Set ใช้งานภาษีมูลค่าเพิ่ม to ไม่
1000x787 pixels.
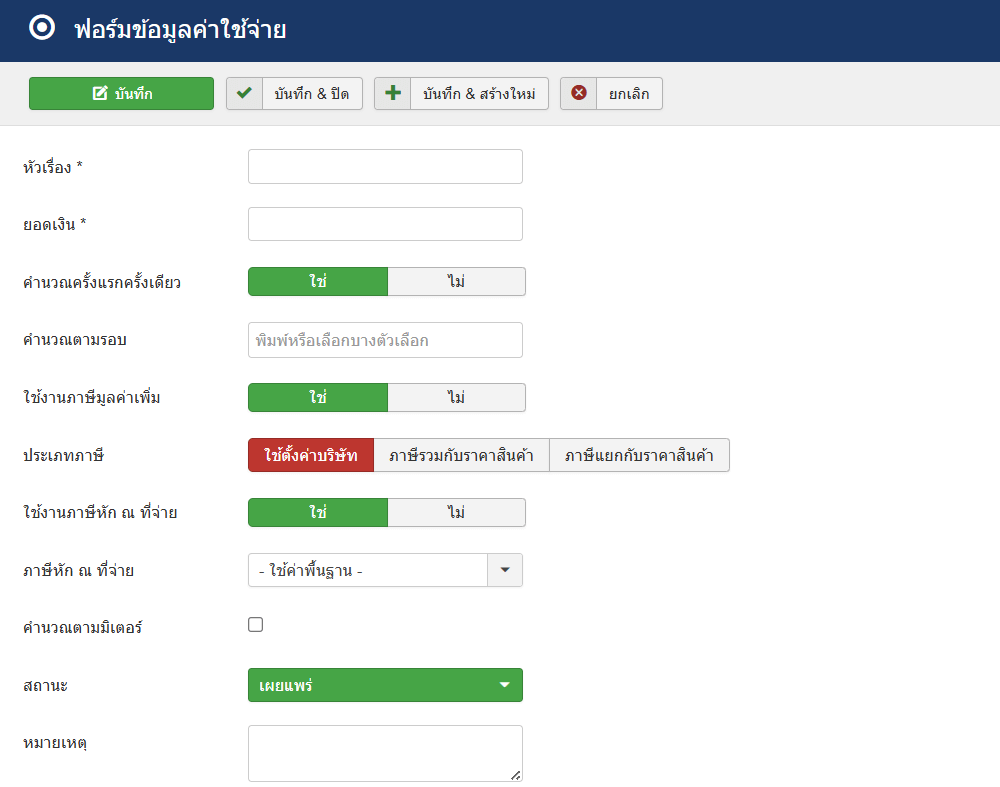click(457, 397)
